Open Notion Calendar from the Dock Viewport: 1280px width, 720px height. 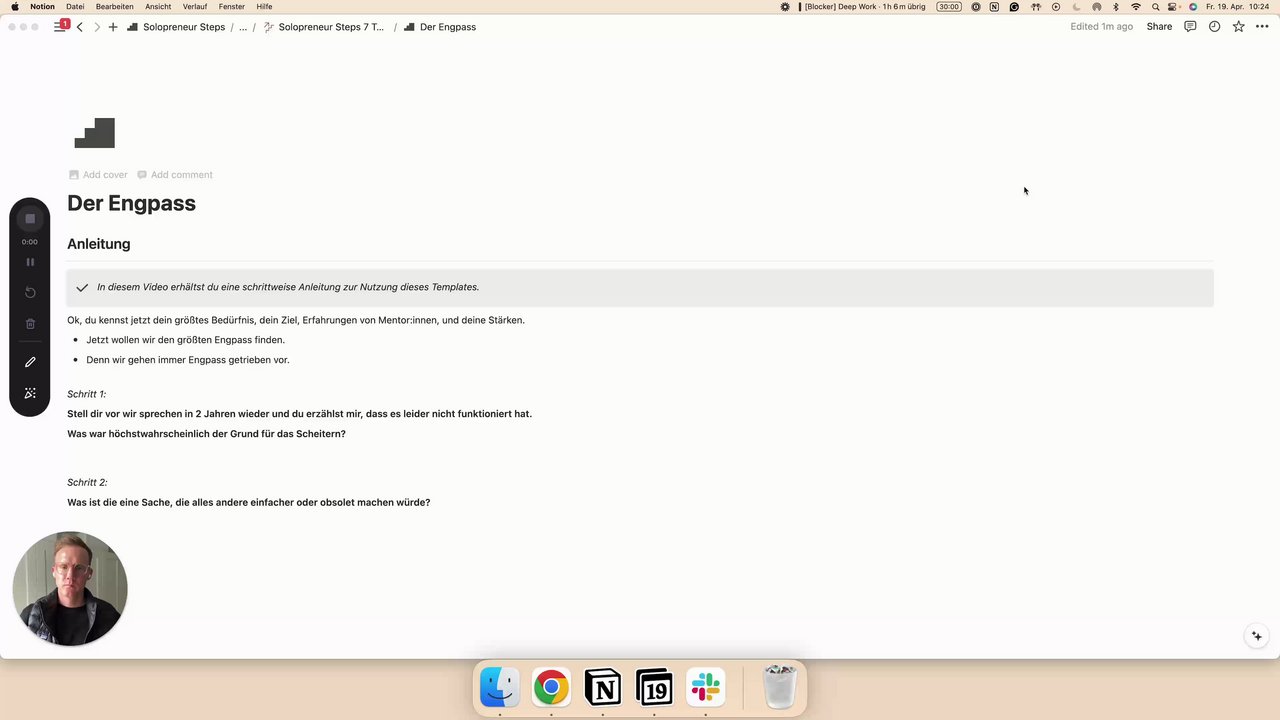654,688
